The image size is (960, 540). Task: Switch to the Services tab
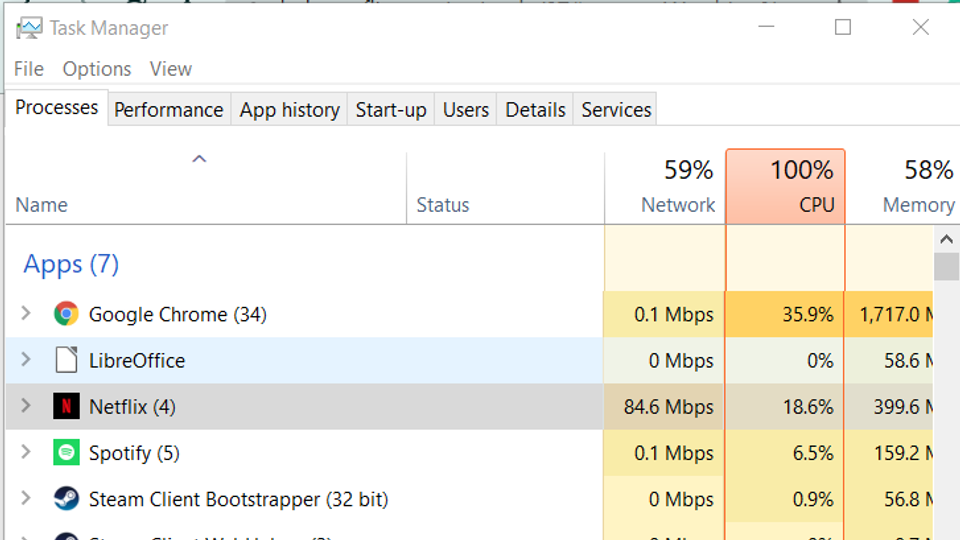point(616,110)
